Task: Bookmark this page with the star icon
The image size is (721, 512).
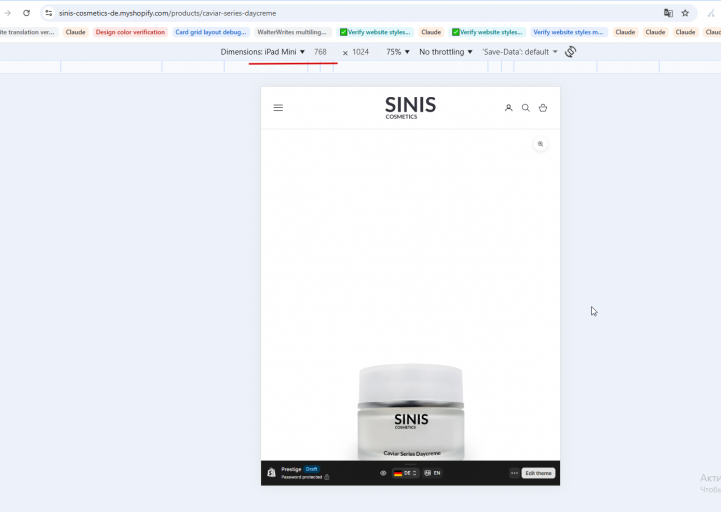Action: coord(685,13)
